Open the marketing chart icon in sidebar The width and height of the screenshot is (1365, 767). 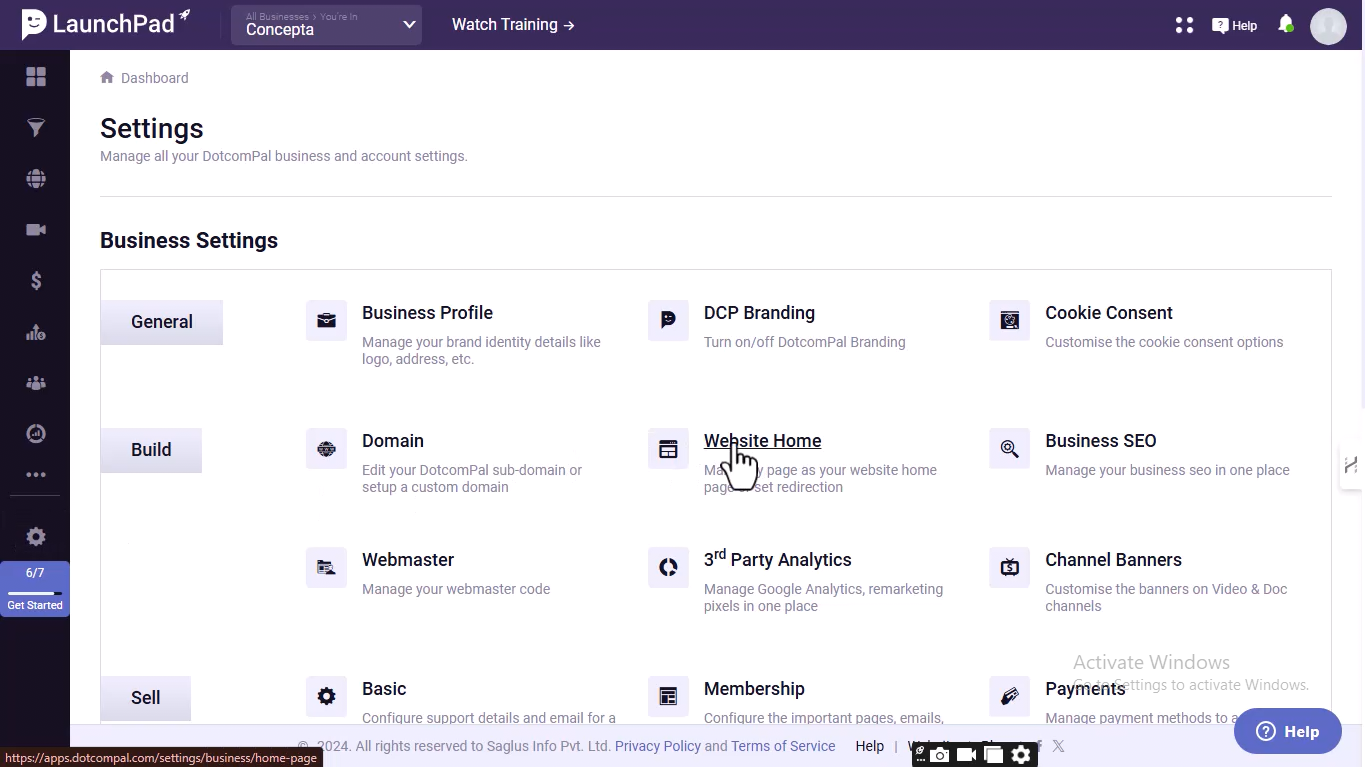click(x=36, y=332)
